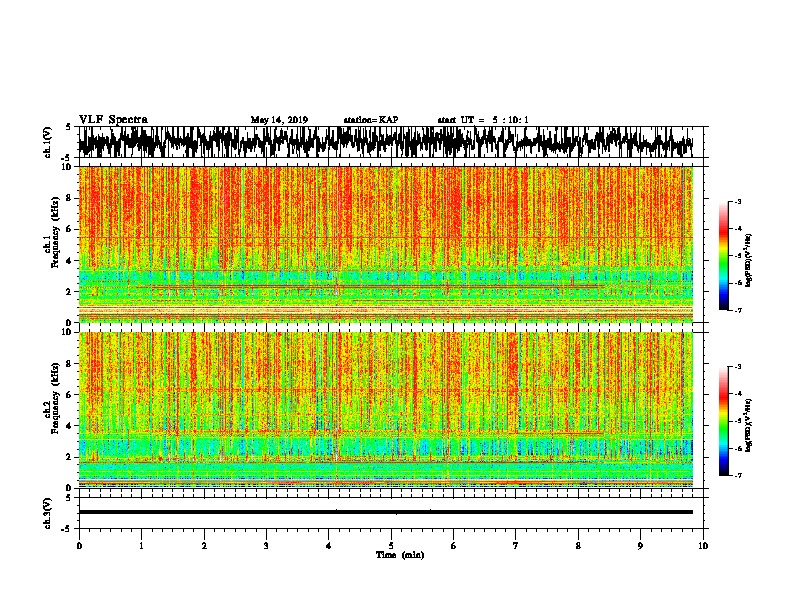Click the 'start UT = 5 : 10: 1' text
This screenshot has height=612, width=792.
tap(483, 120)
